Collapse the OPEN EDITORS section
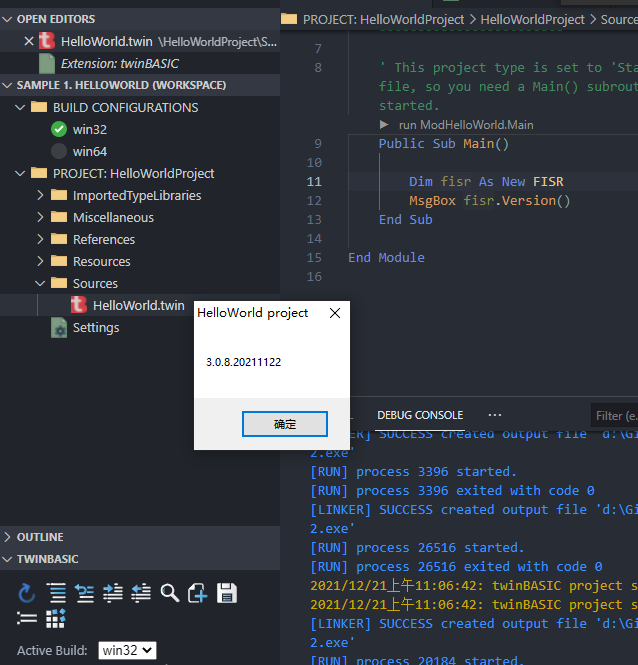The height and width of the screenshot is (665, 638). (x=7, y=19)
